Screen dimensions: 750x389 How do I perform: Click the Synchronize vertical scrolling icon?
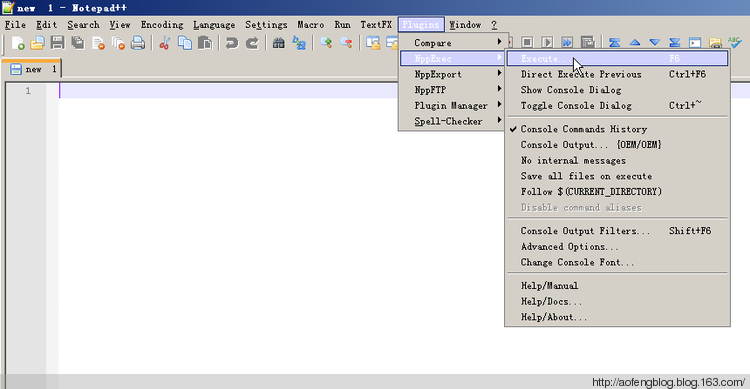373,43
